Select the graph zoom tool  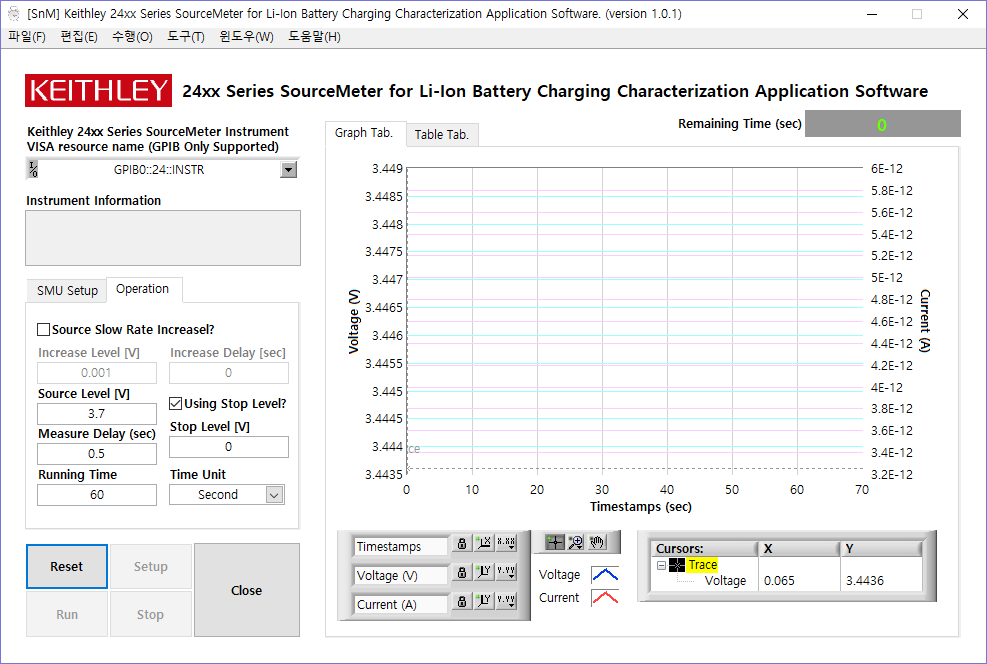(x=575, y=543)
